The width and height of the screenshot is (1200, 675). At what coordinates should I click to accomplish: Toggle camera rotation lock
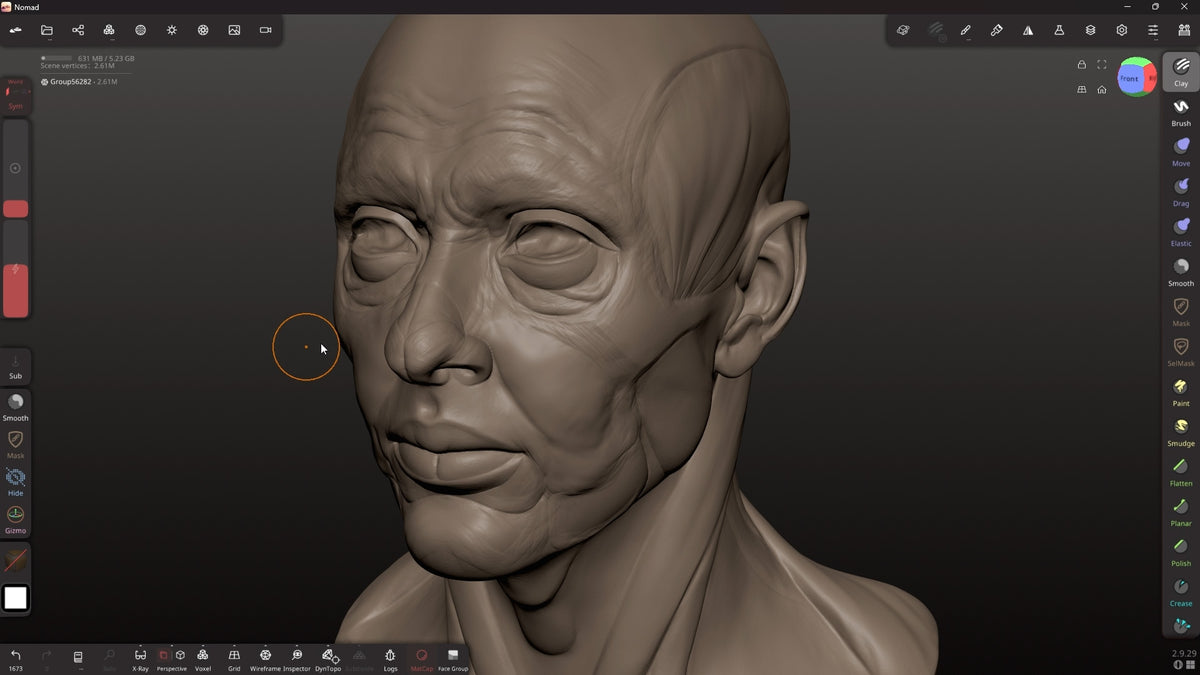(x=1081, y=65)
